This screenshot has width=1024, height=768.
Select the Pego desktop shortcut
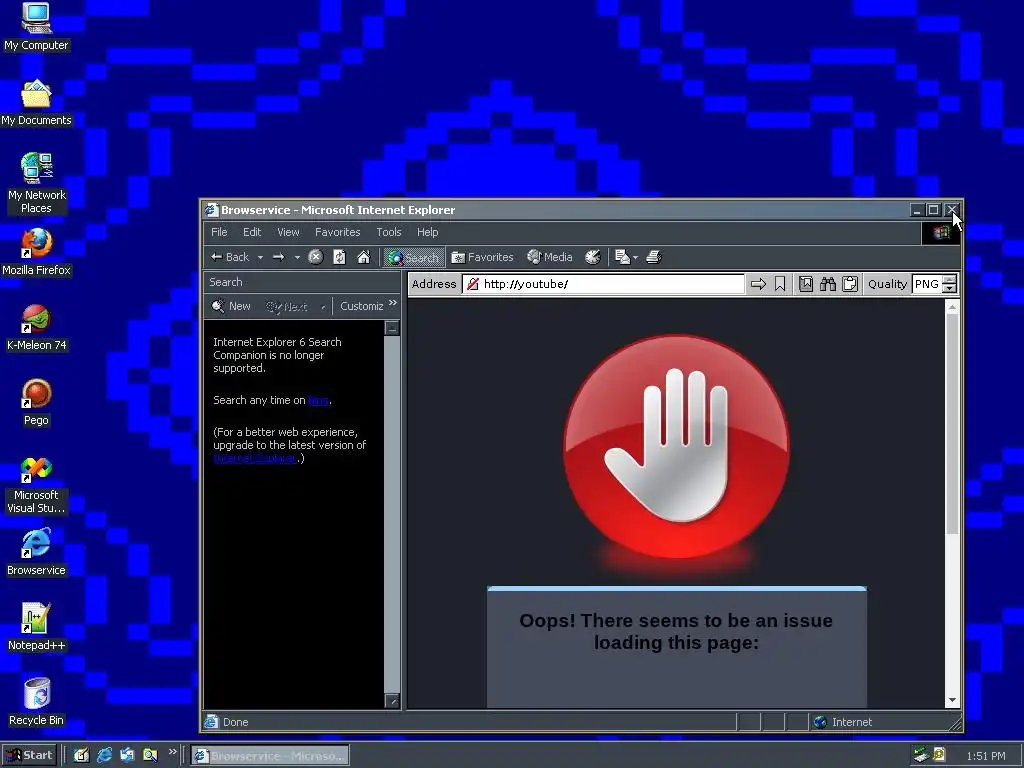36,402
